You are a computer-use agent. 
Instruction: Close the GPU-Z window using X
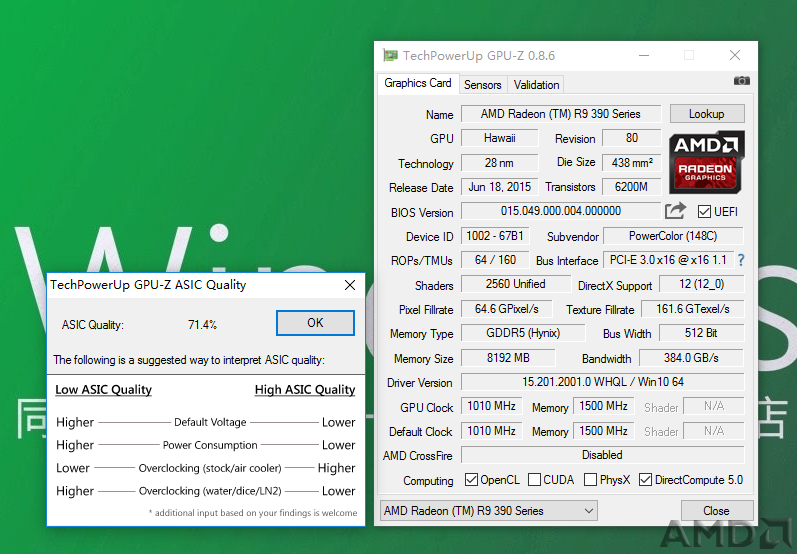click(x=735, y=55)
